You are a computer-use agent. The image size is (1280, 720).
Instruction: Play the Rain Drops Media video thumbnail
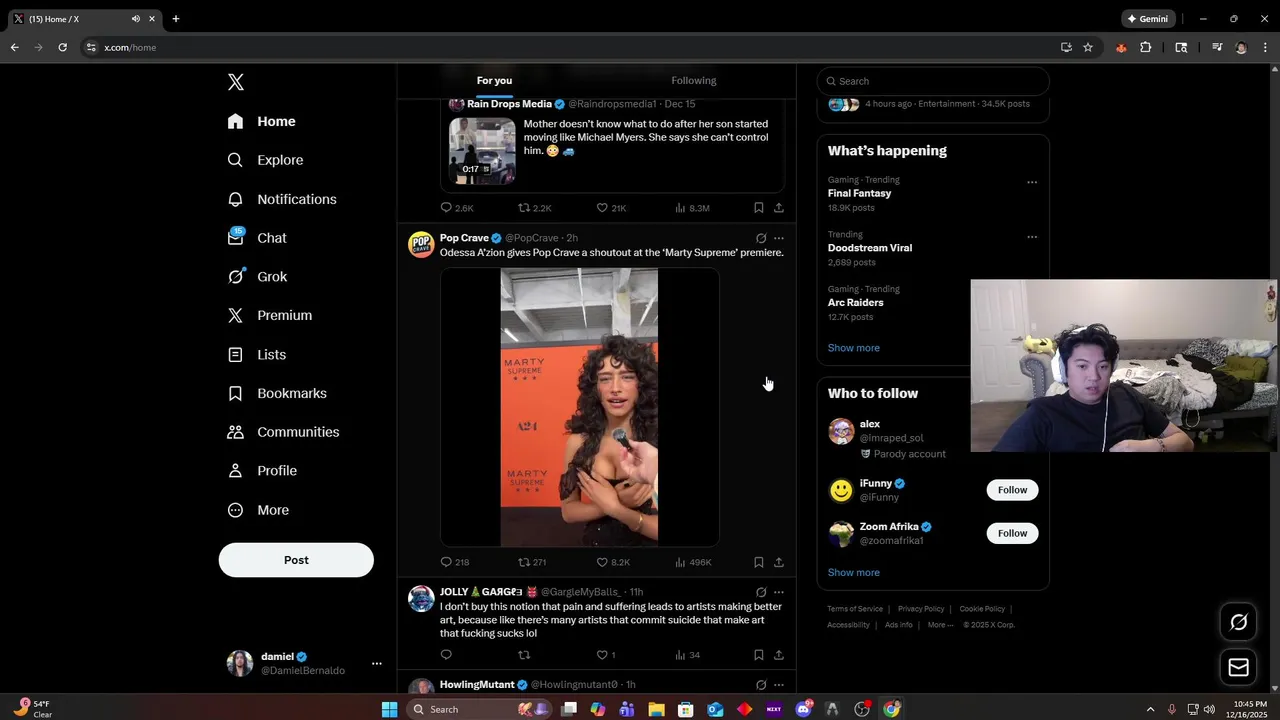482,151
